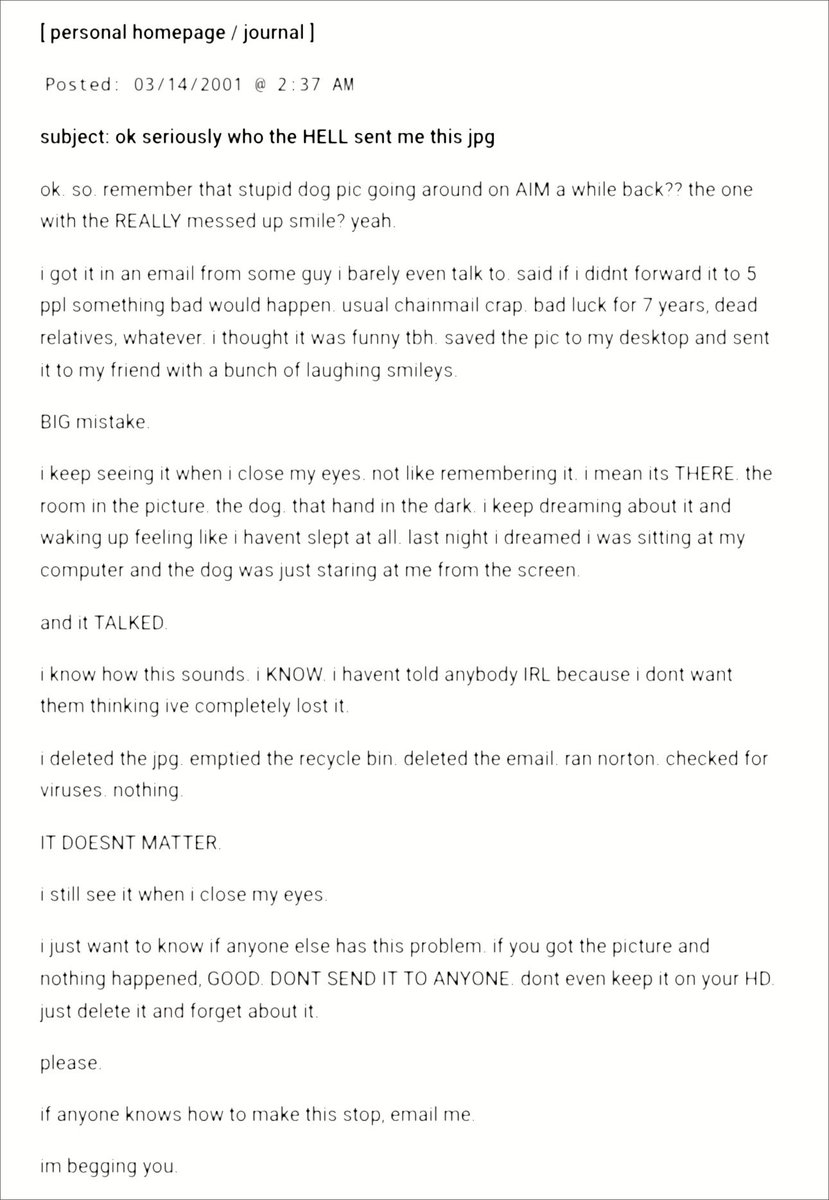Click the 'BIG mistake.' line
This screenshot has height=1200, width=829.
point(95,424)
